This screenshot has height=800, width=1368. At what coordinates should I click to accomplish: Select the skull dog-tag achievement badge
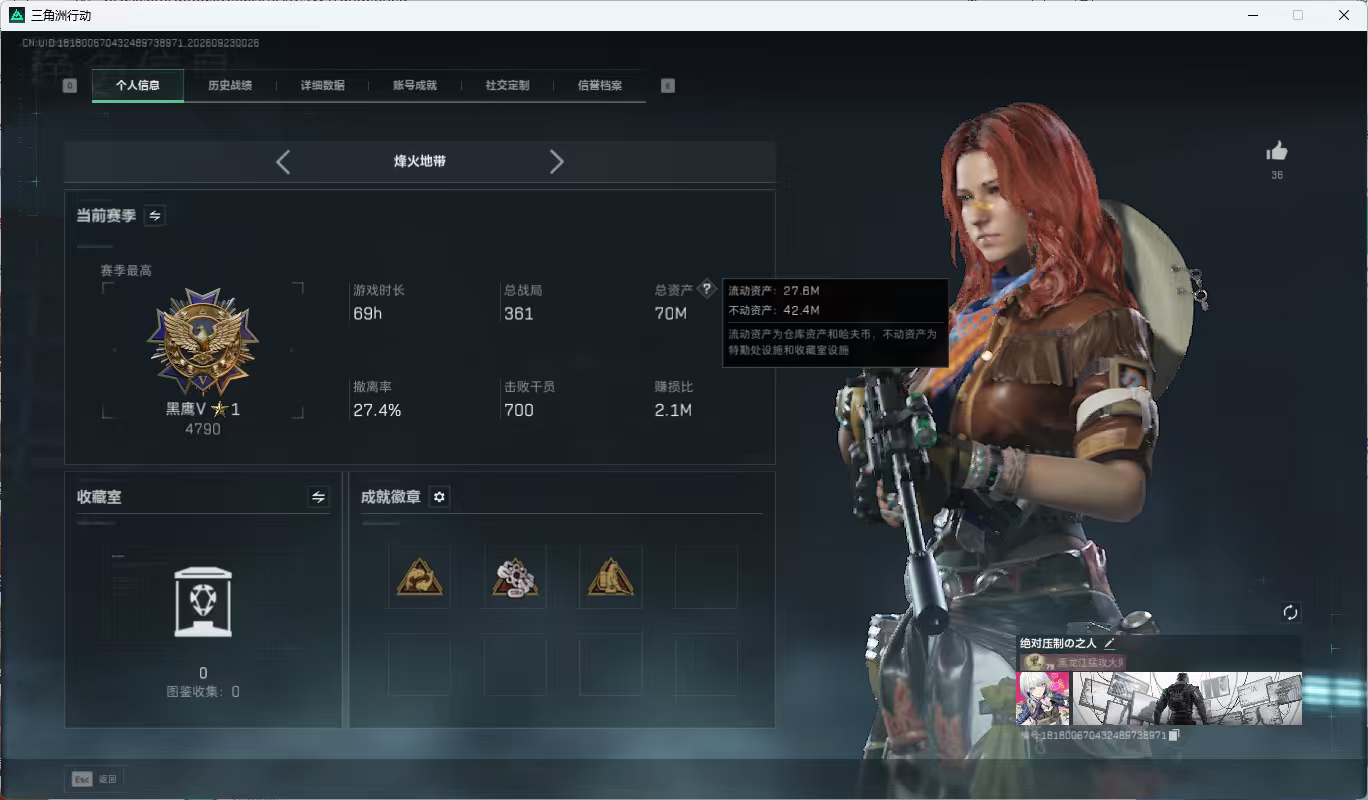coord(515,577)
